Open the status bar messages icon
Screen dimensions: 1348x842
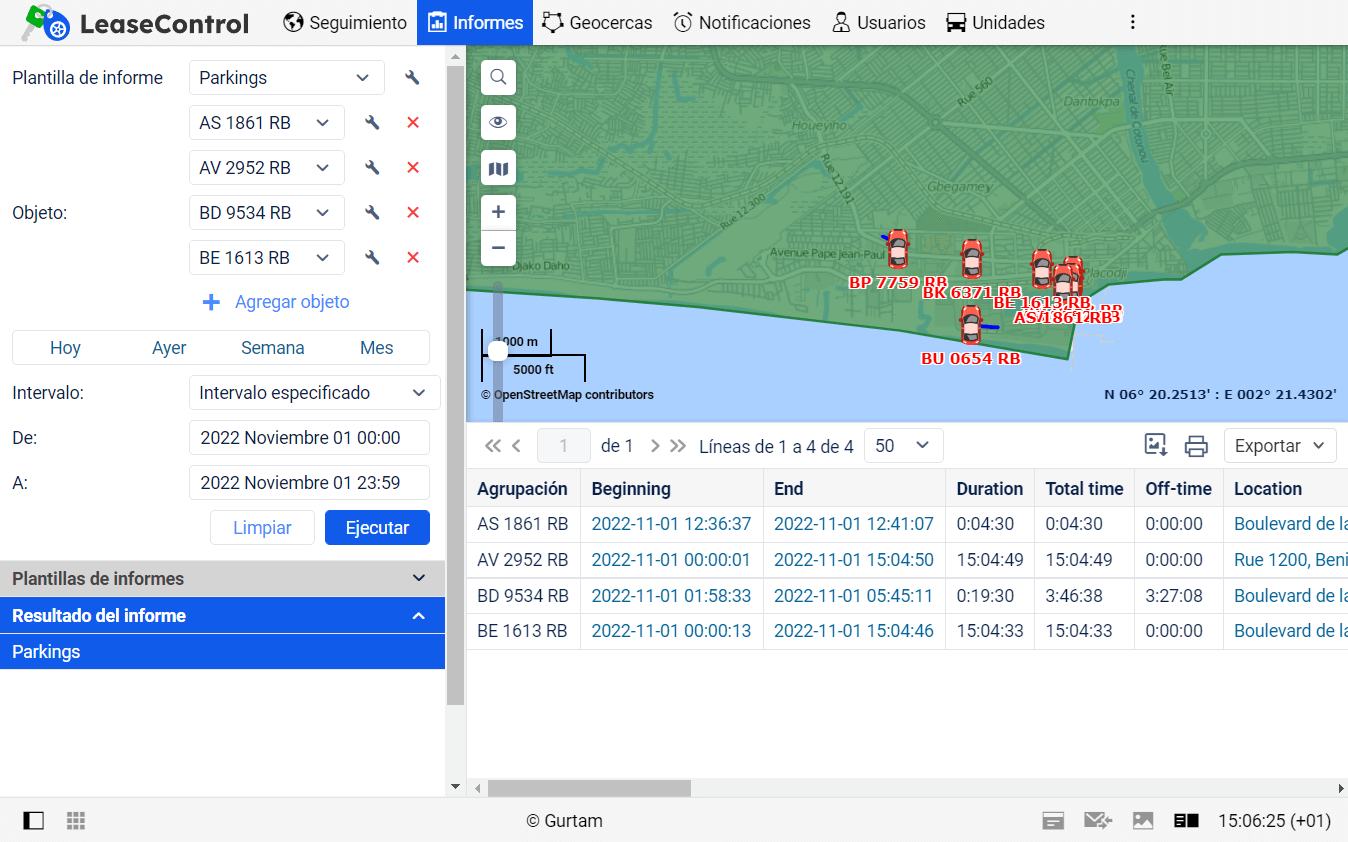coord(1053,821)
